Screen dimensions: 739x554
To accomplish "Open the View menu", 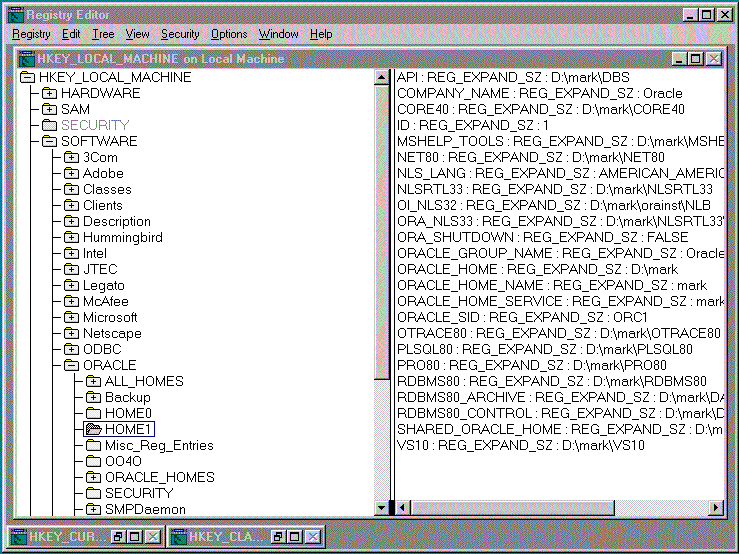I will point(137,34).
